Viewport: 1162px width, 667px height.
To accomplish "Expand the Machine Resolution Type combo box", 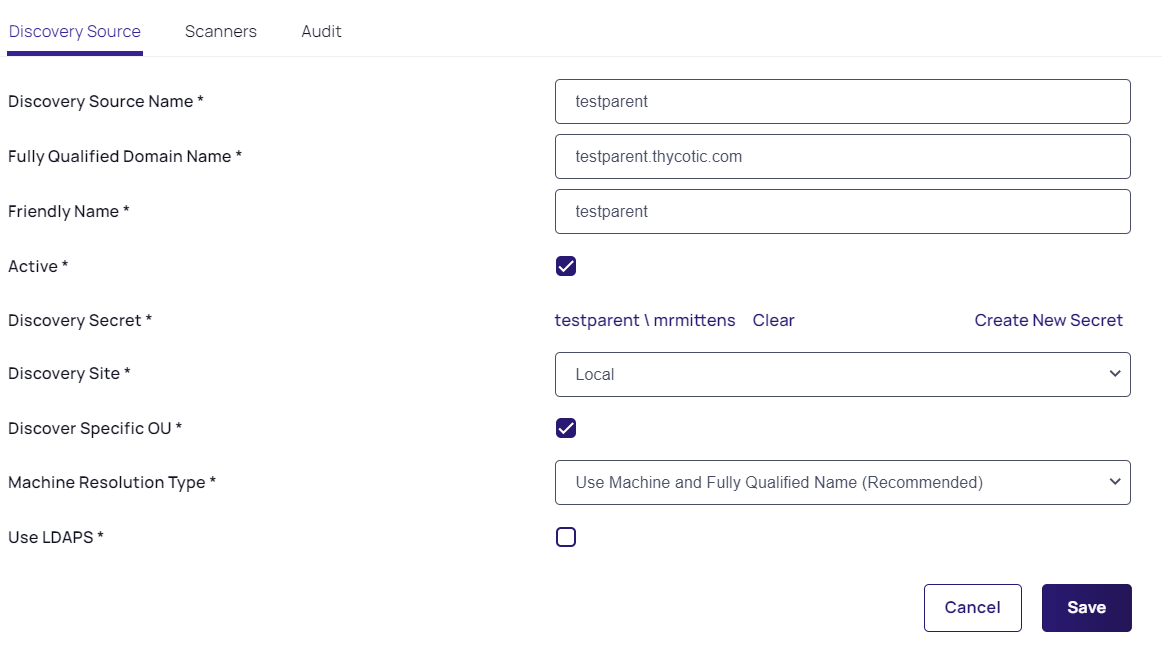I will (x=842, y=482).
